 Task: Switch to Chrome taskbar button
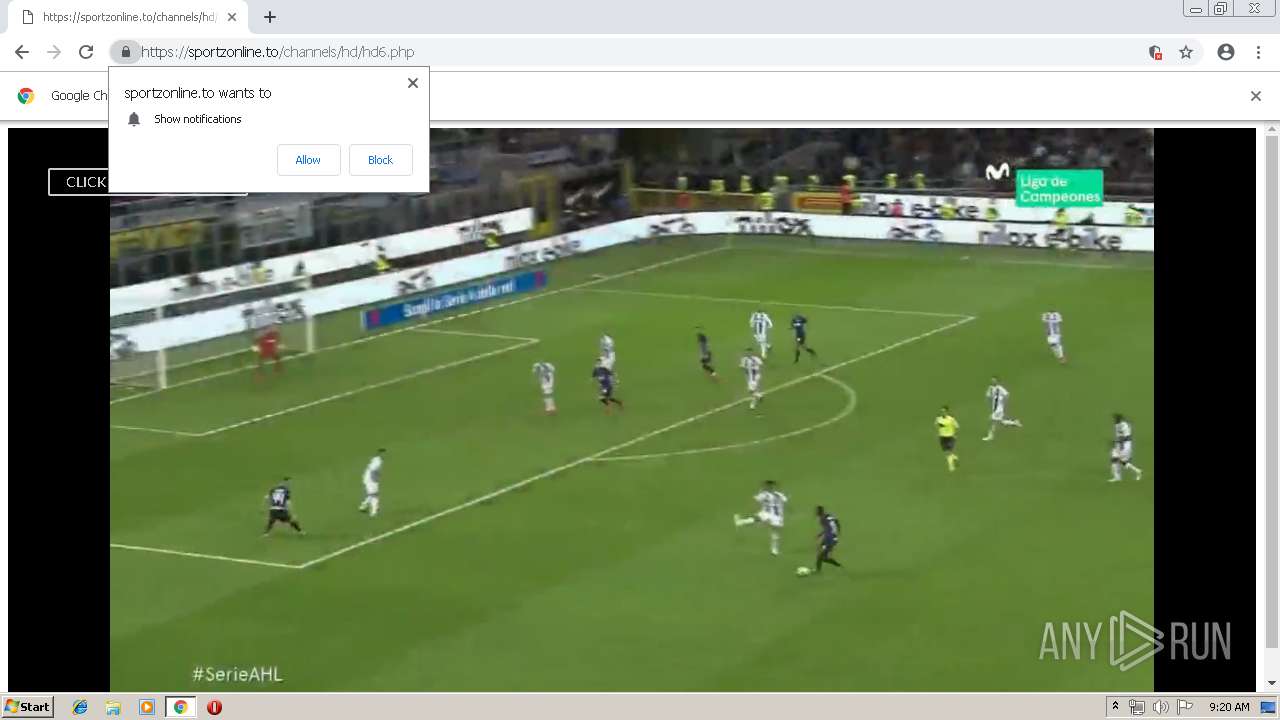pos(180,707)
